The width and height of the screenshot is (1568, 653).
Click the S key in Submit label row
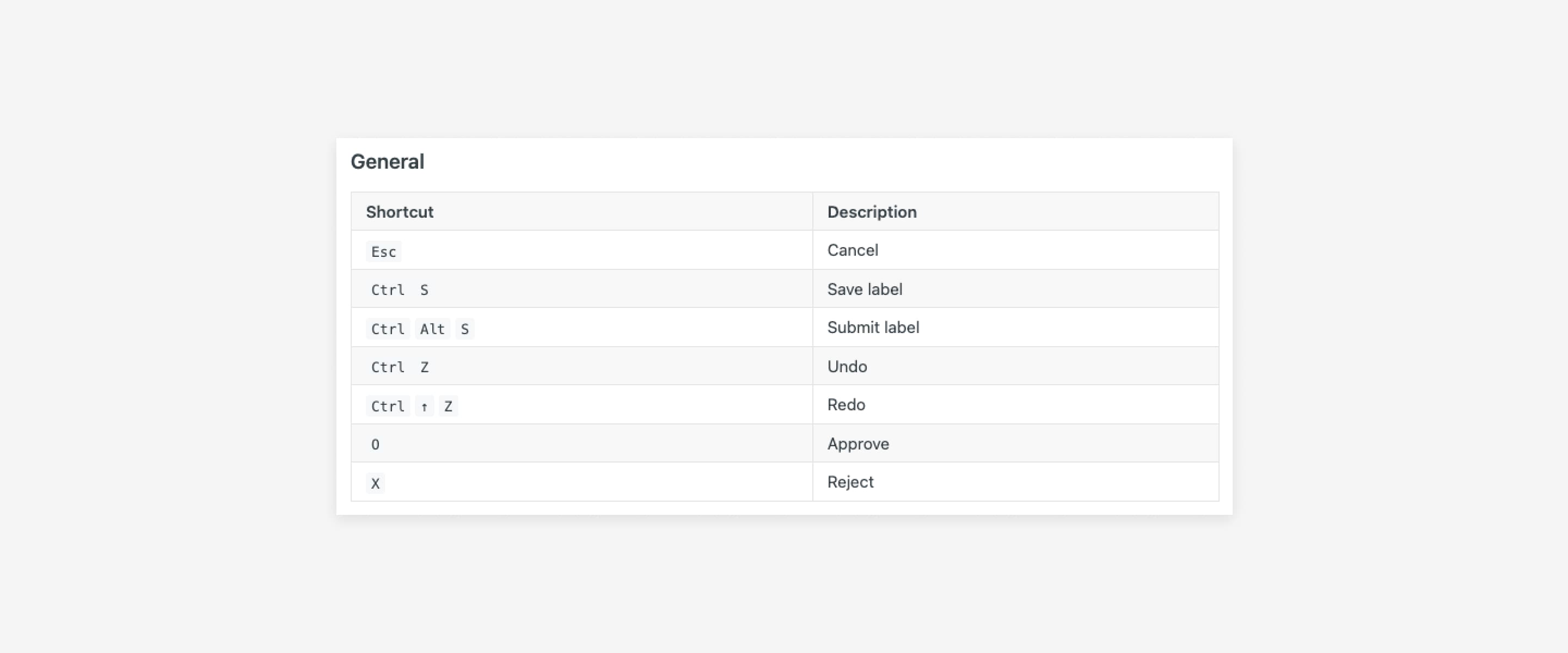tap(464, 329)
